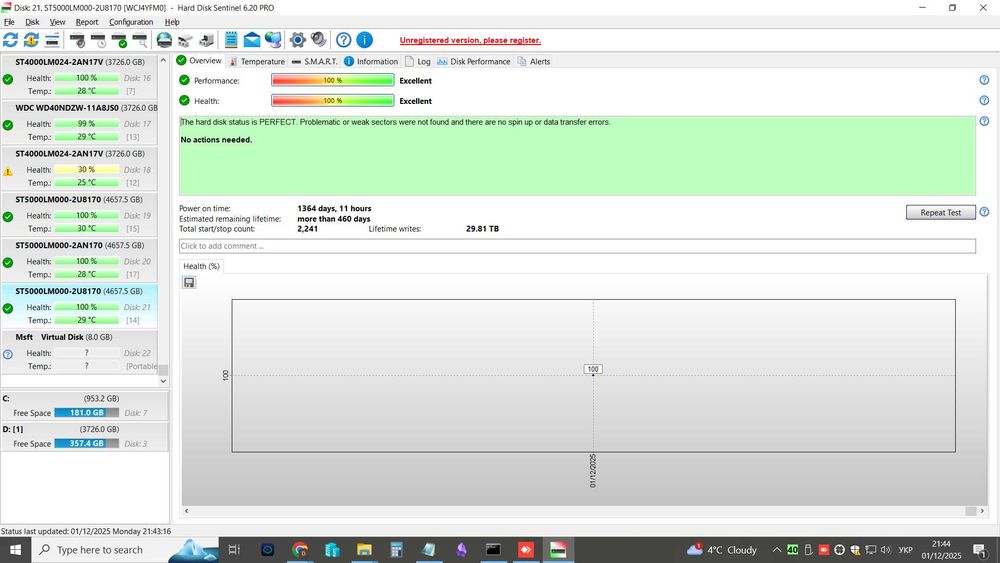The height and width of the screenshot is (563, 1000).
Task: Switch to the Alerts tab
Action: [x=534, y=61]
